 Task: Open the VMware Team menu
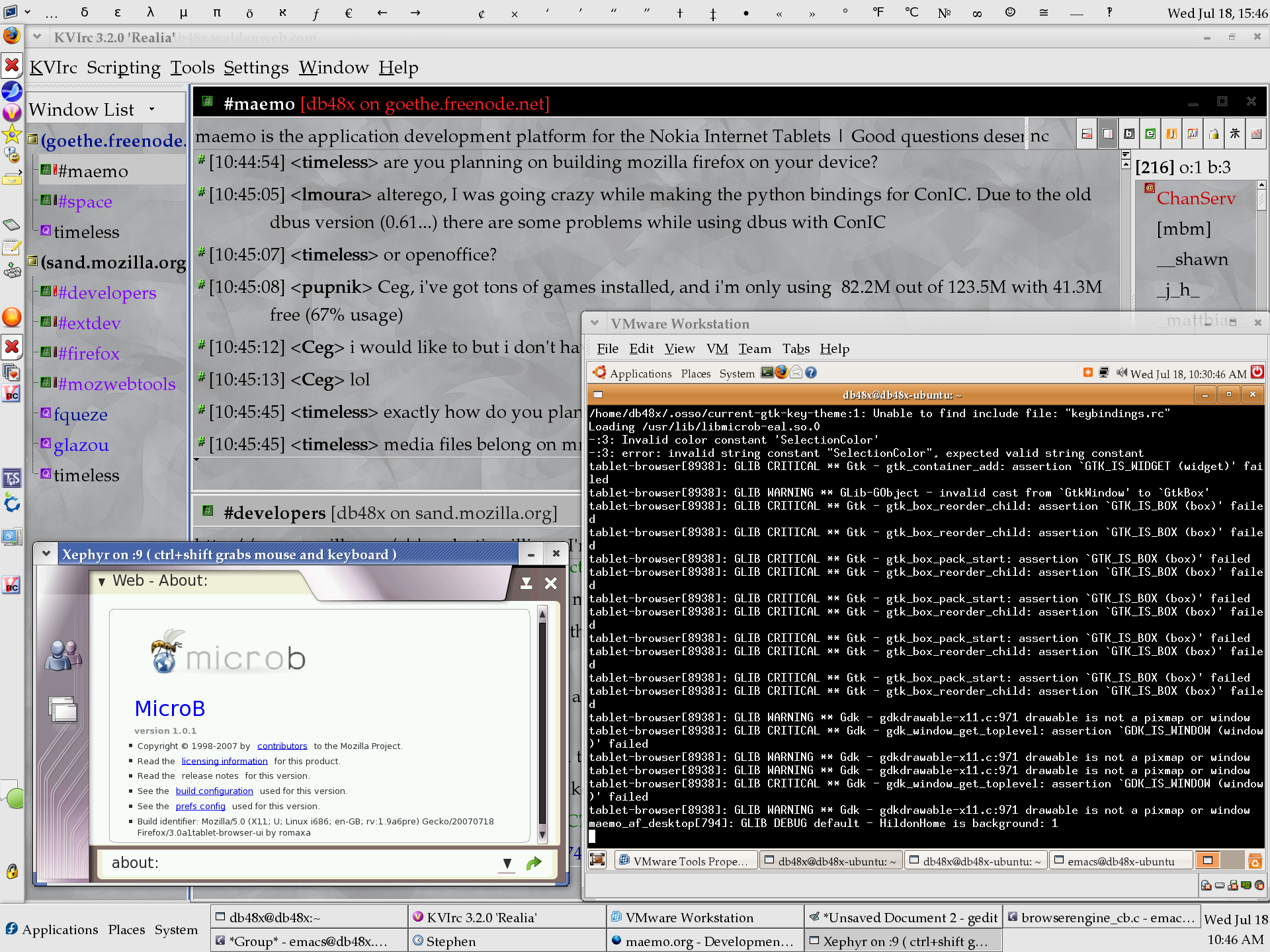pos(755,348)
